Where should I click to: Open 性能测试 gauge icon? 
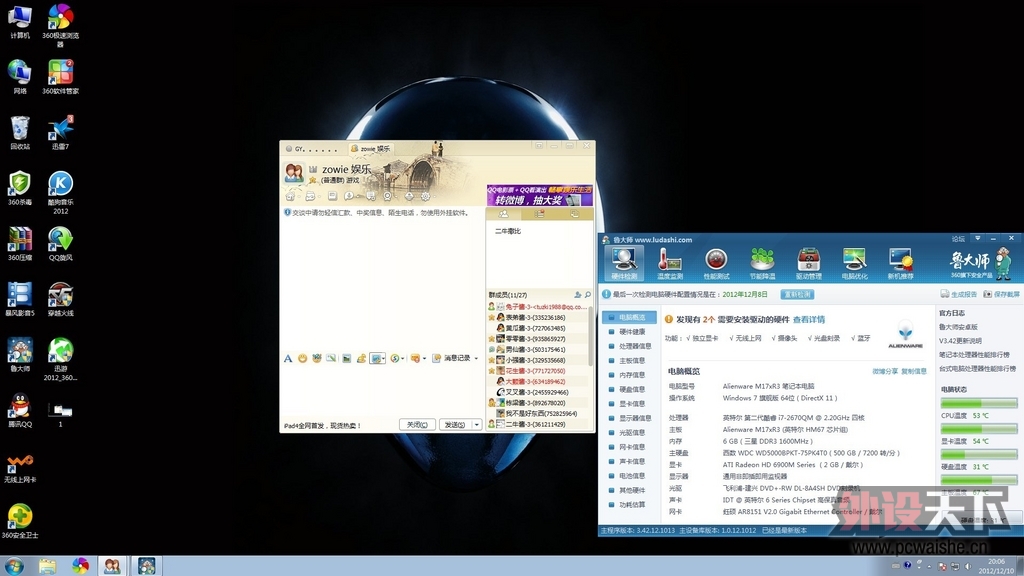tap(716, 263)
